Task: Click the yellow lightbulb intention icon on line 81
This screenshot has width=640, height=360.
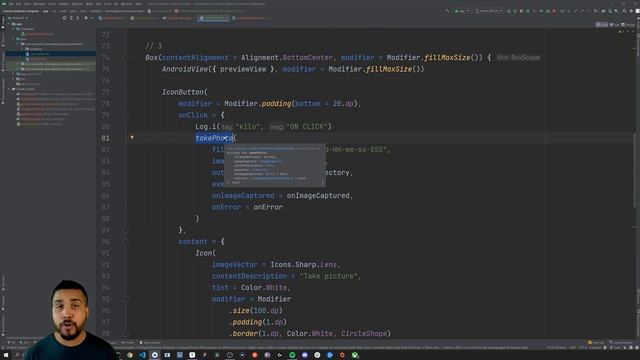Action: pos(132,138)
